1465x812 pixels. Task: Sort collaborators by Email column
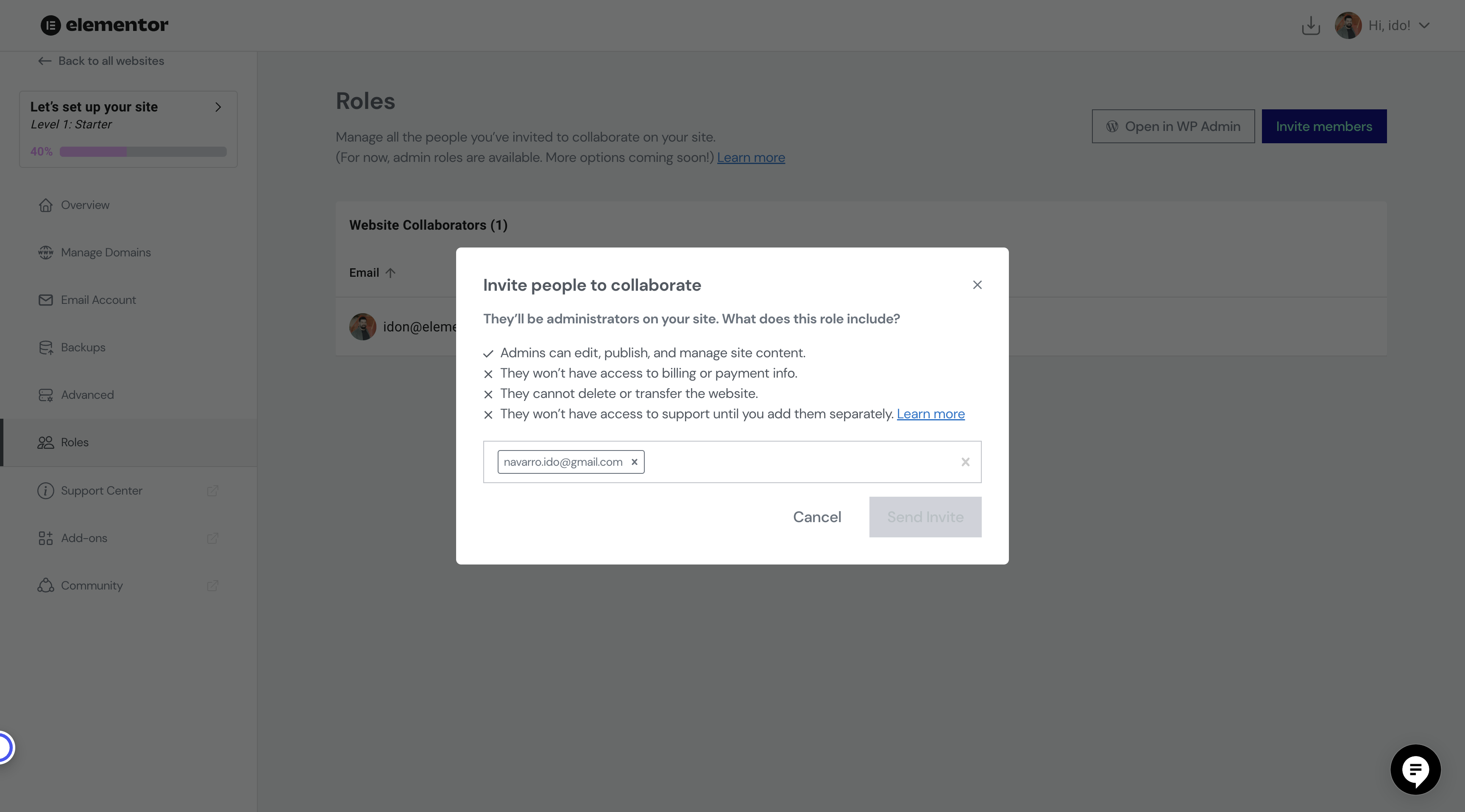(x=372, y=273)
